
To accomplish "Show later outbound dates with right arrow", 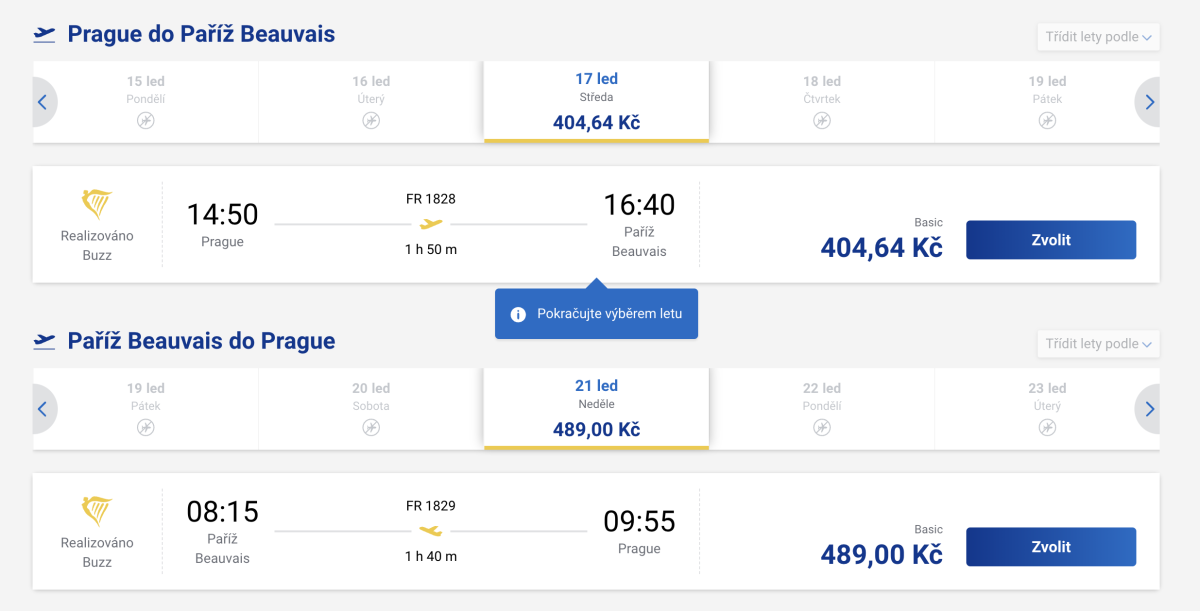I will click(1149, 102).
